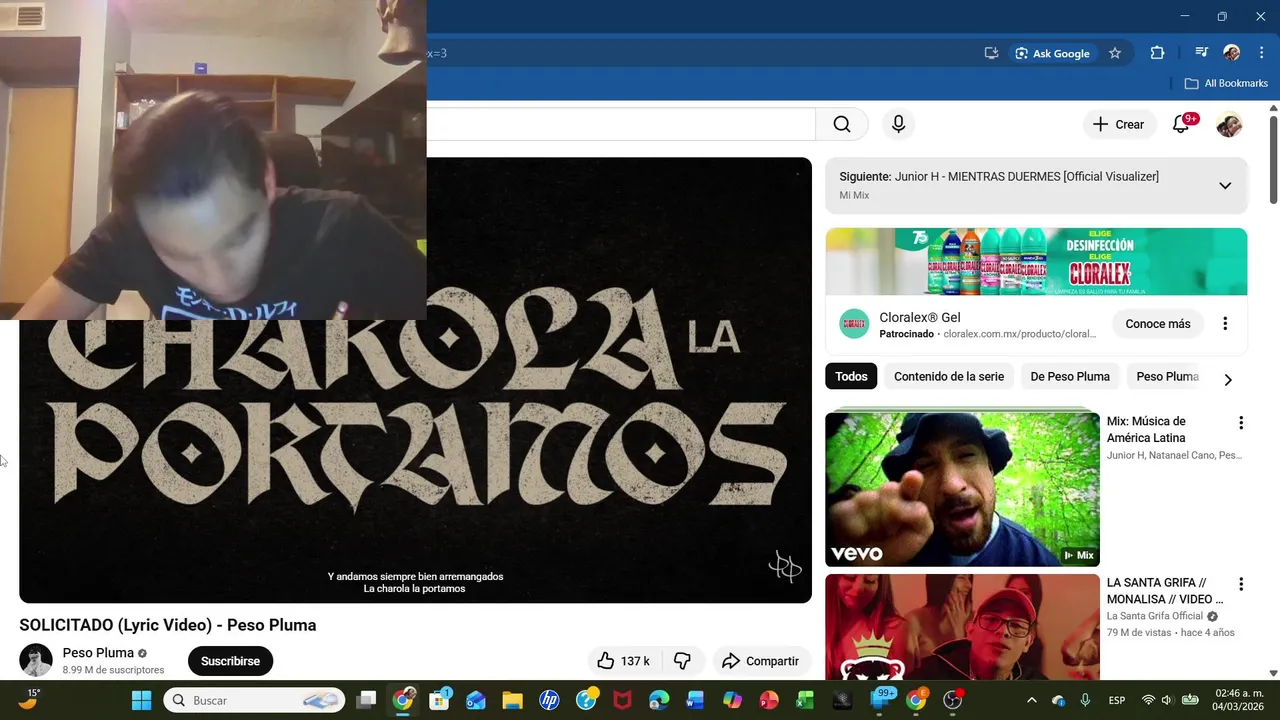Viewport: 1280px width, 720px height.
Task: Show hidden system tray icons chevron
Action: (1031, 700)
